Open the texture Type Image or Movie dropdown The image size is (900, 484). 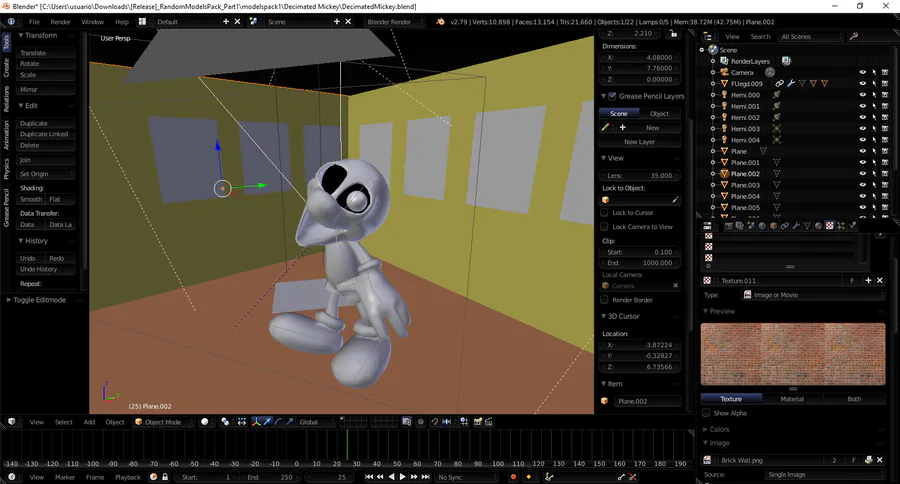(x=813, y=295)
